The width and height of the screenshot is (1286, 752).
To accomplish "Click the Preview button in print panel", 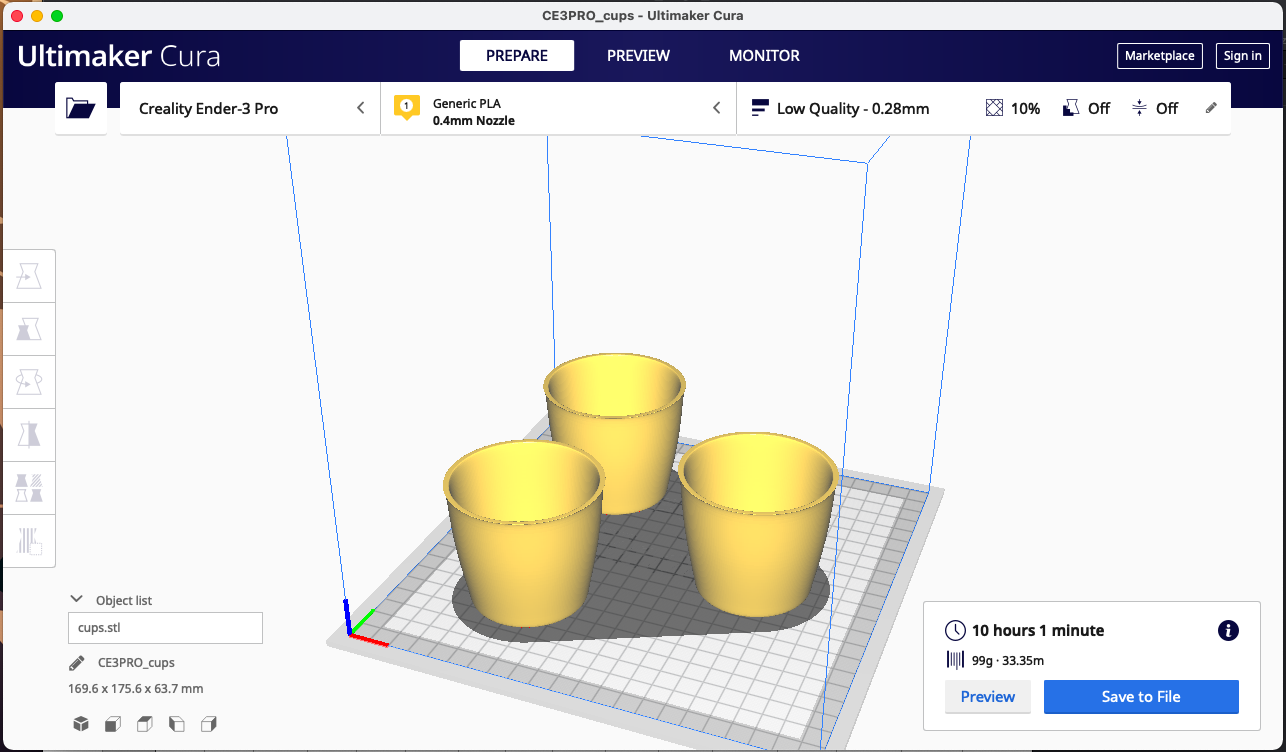I will (988, 697).
